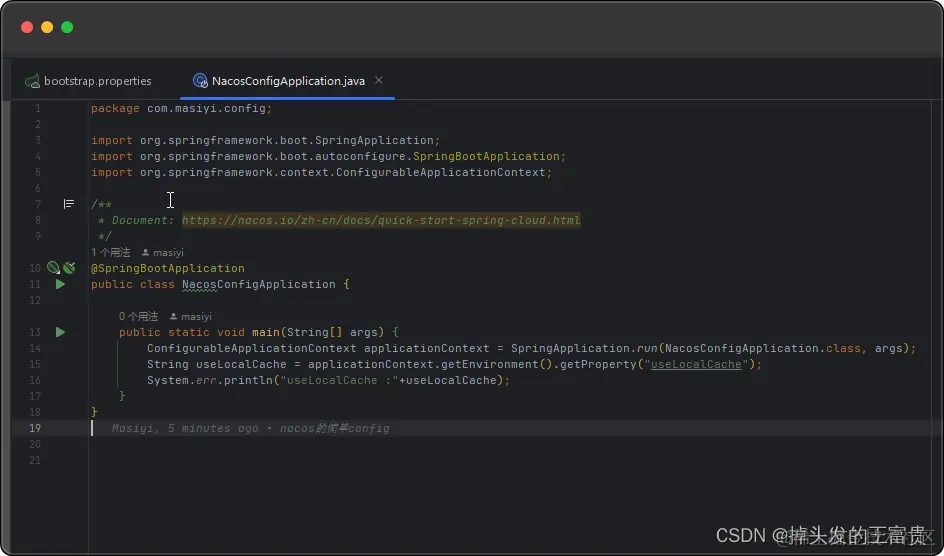Click System.err.println statement on line 16
The width and height of the screenshot is (944, 556).
click(329, 380)
